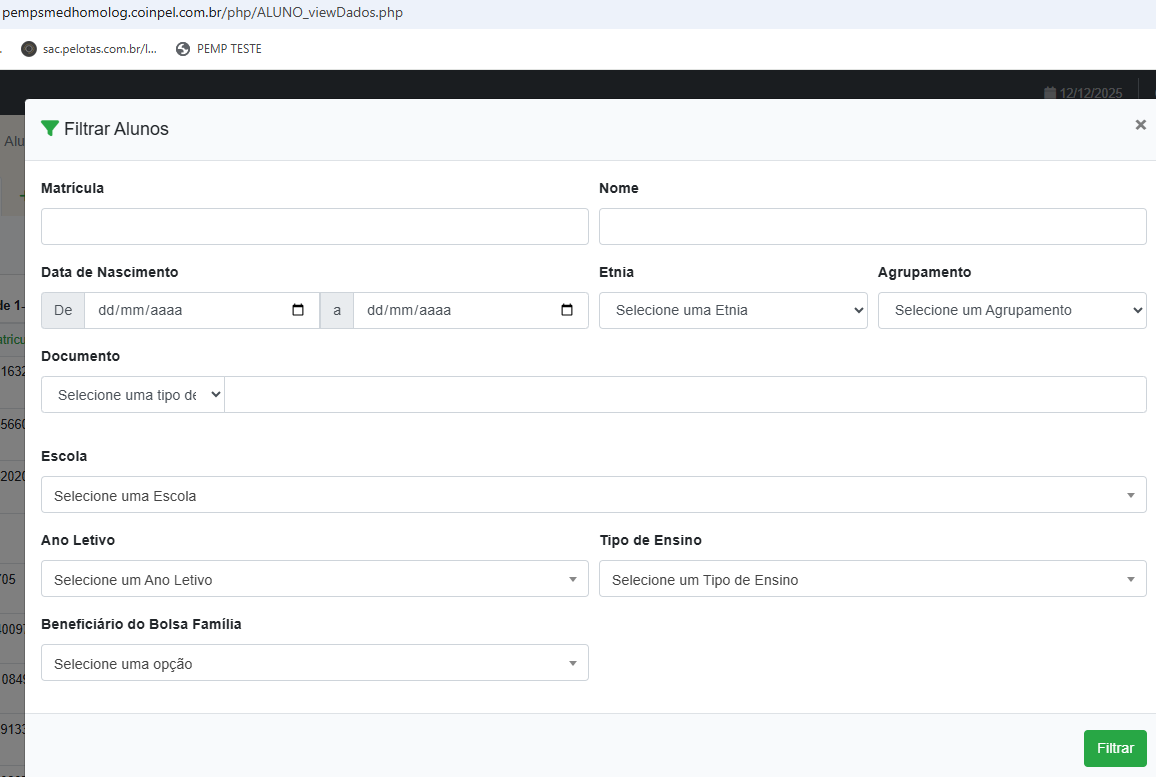This screenshot has height=777, width=1156.
Task: Select an Ano Letivo from dropdown
Action: [314, 579]
